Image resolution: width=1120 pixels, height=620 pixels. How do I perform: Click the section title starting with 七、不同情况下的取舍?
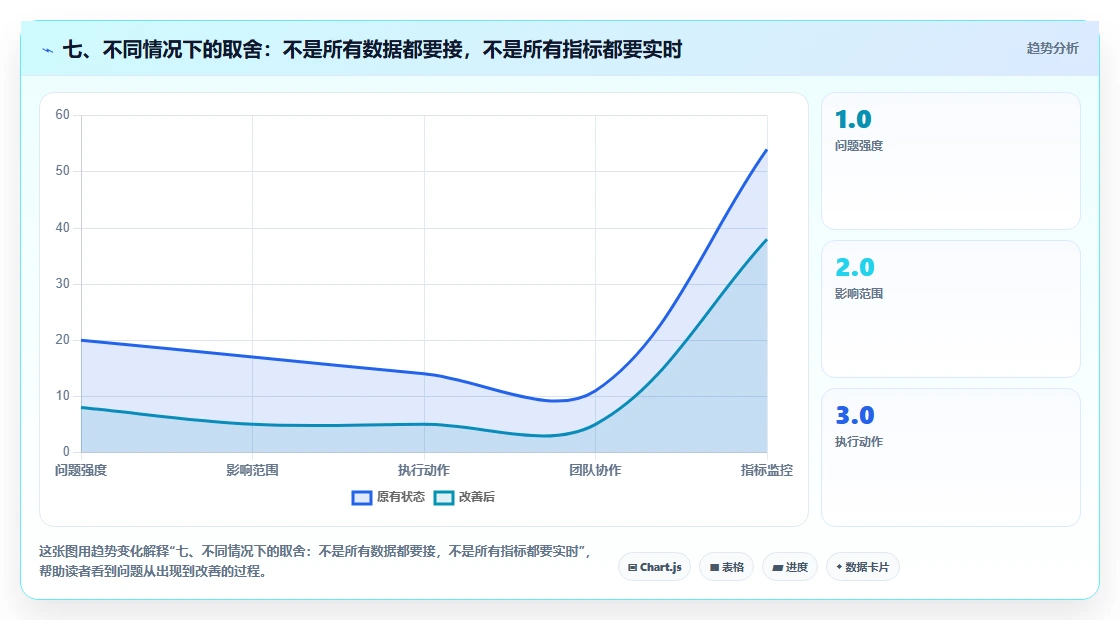click(x=372, y=49)
